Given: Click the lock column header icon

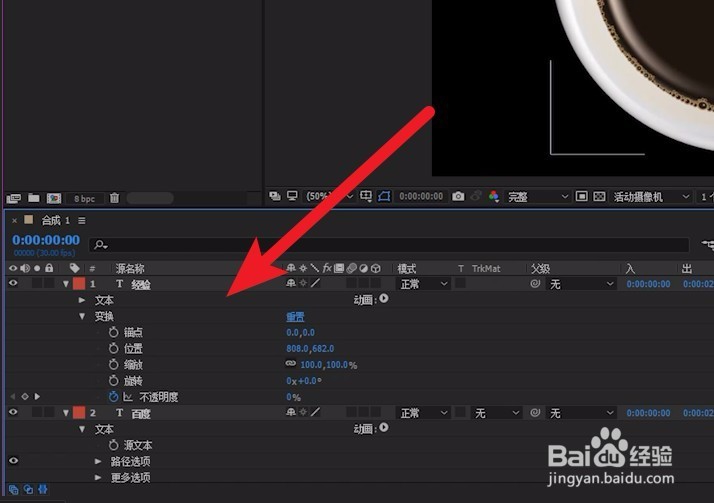Looking at the screenshot, I should coord(49,268).
